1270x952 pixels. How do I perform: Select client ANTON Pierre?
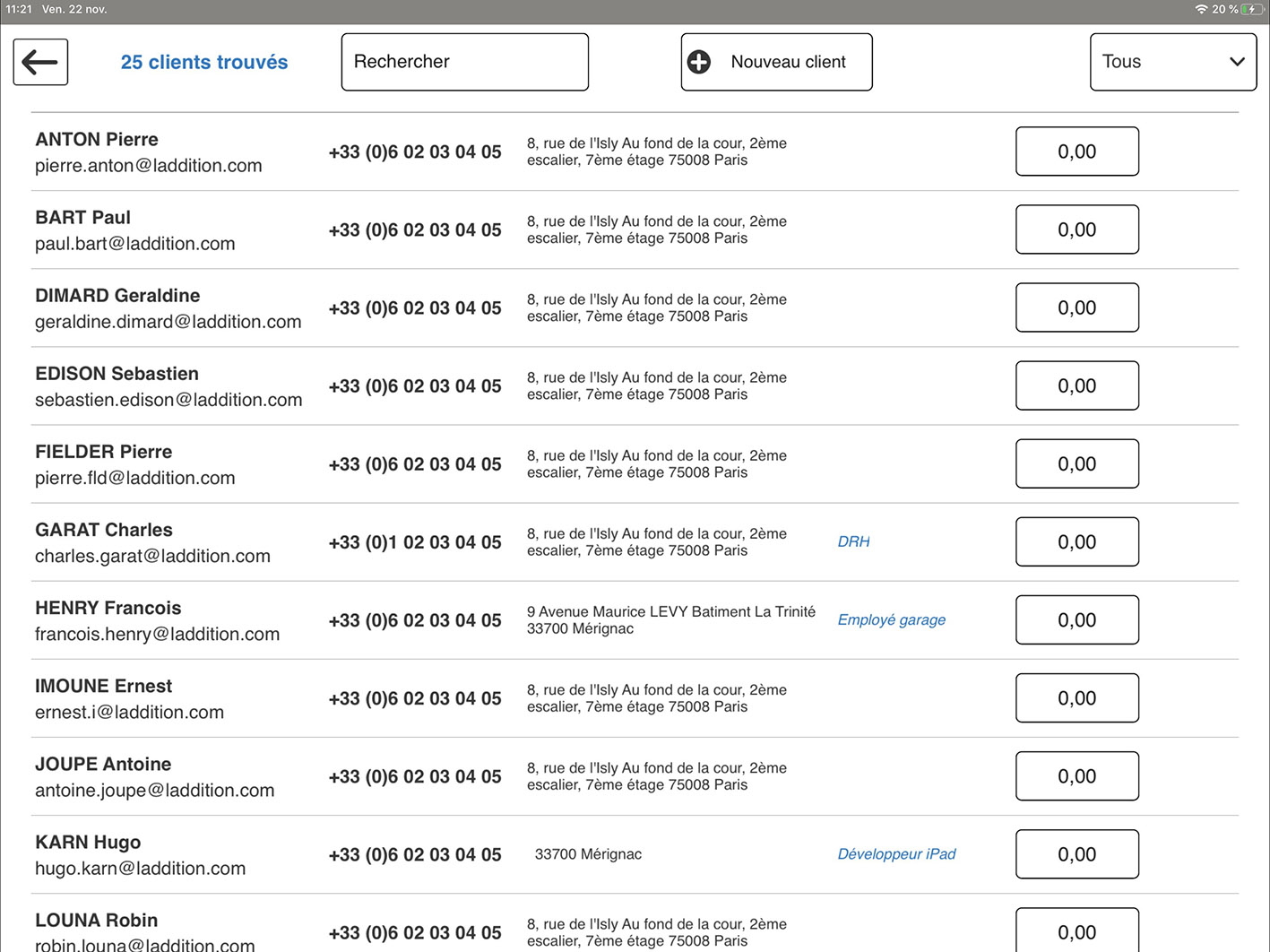[x=97, y=140]
